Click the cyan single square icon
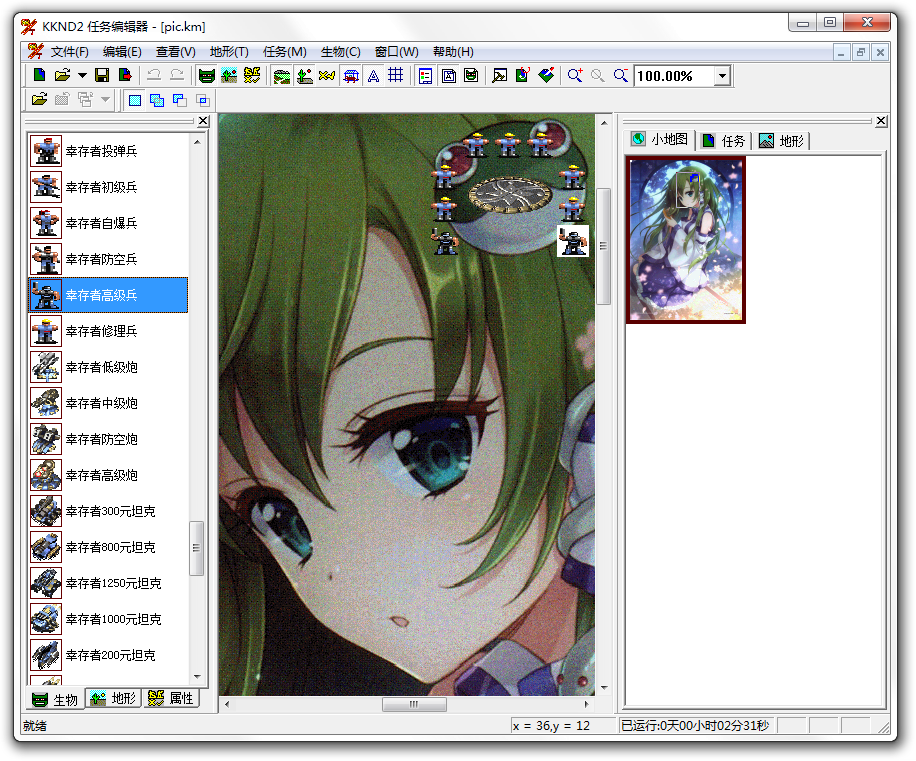 pos(135,99)
